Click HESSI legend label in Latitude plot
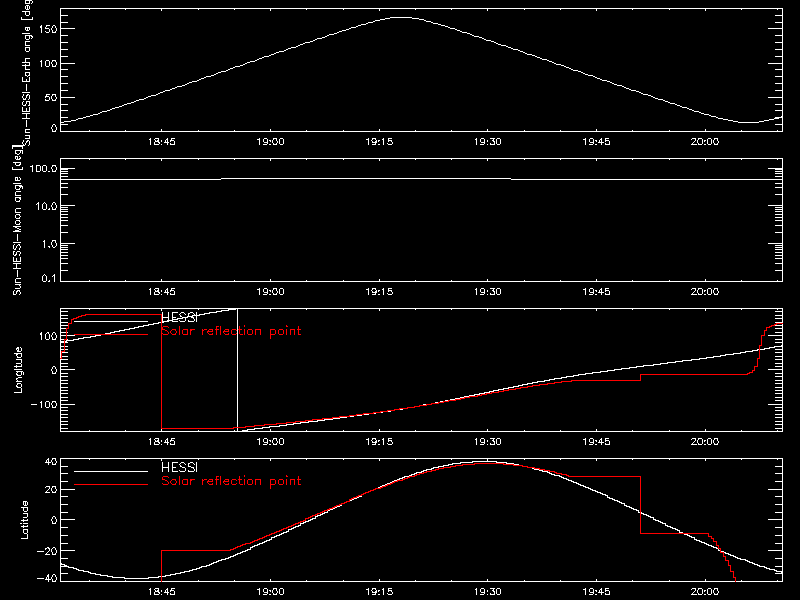The image size is (800, 600). 179,467
